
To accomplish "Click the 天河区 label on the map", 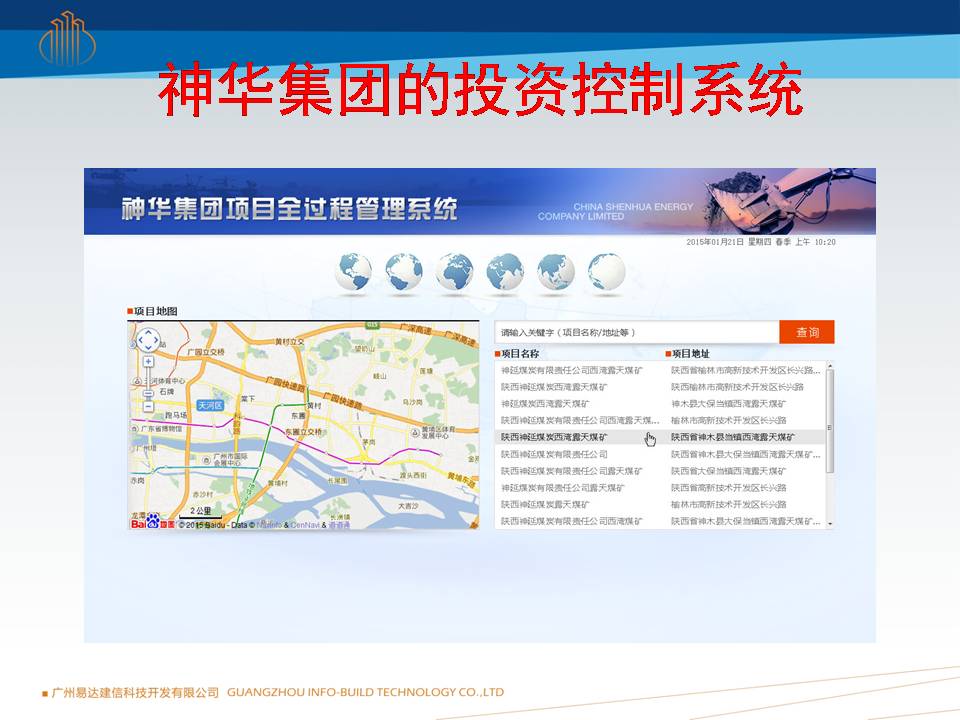I will coord(210,405).
